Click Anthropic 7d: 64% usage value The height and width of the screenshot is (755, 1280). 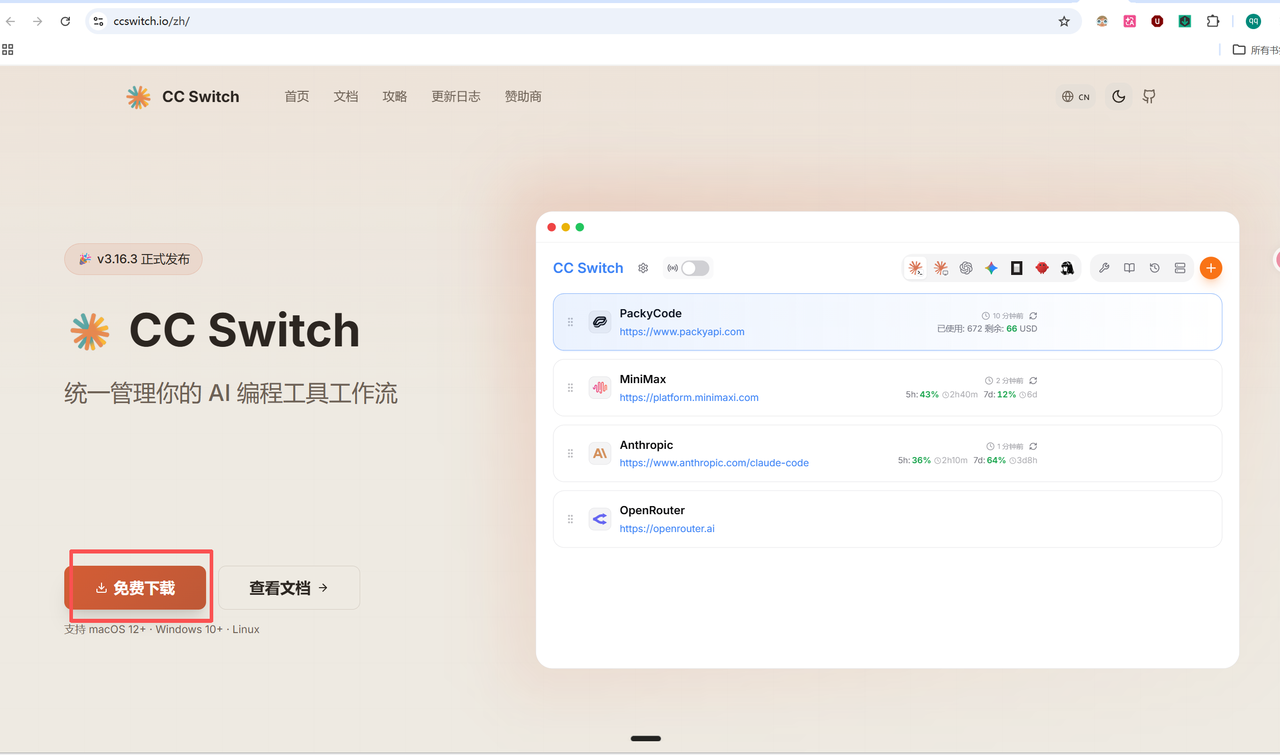[x=990, y=460]
